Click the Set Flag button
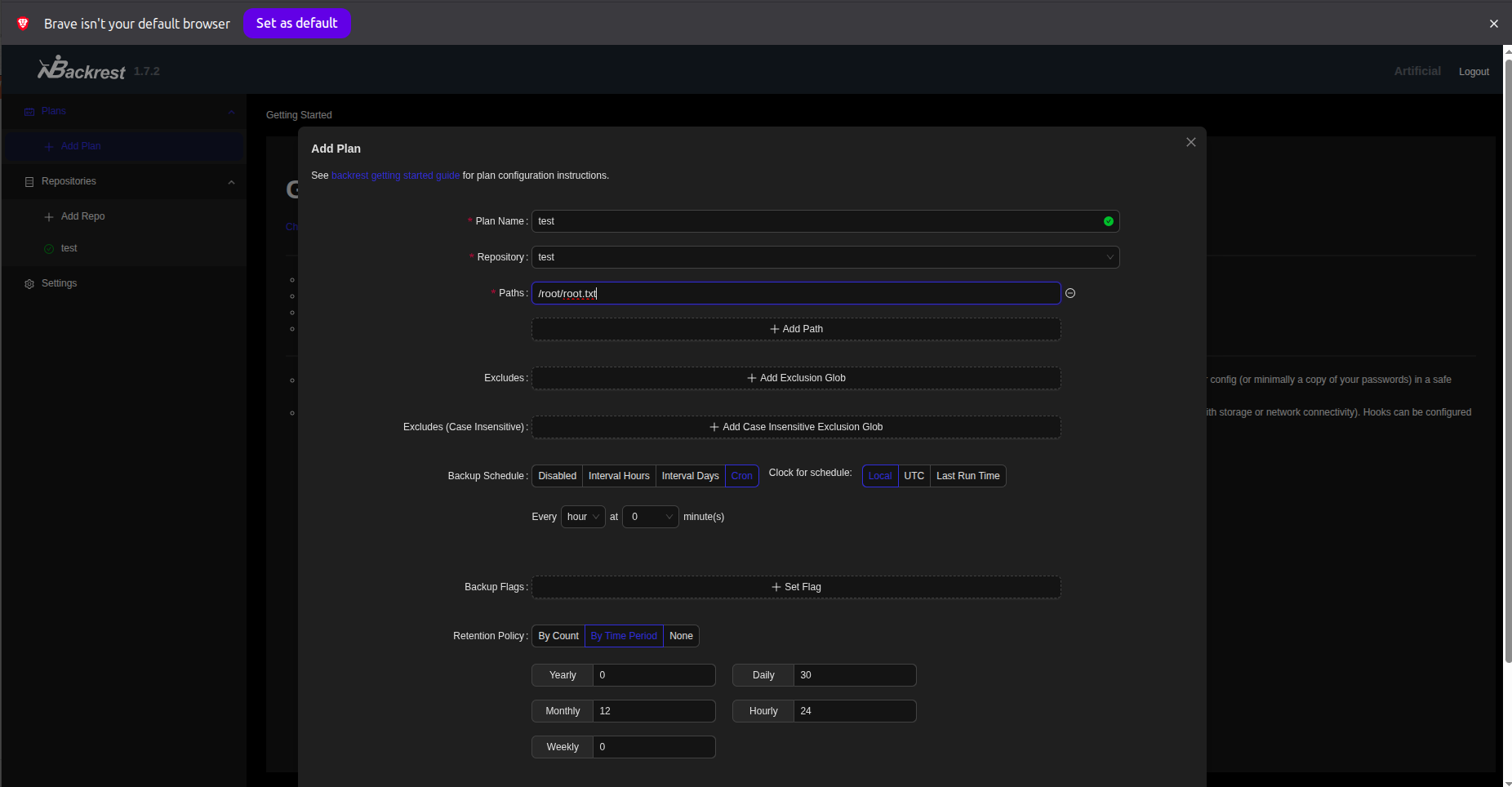The height and width of the screenshot is (787, 1512). (x=796, y=587)
